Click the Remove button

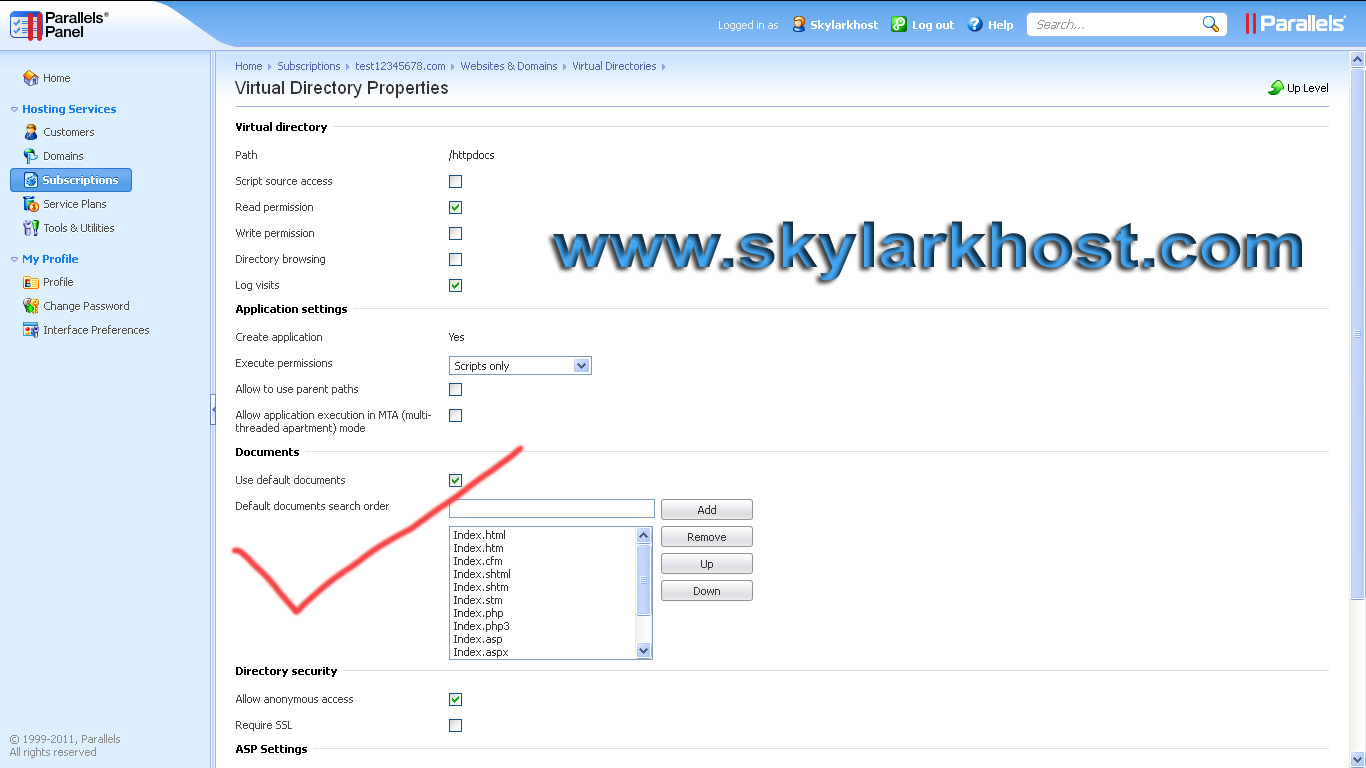[707, 537]
